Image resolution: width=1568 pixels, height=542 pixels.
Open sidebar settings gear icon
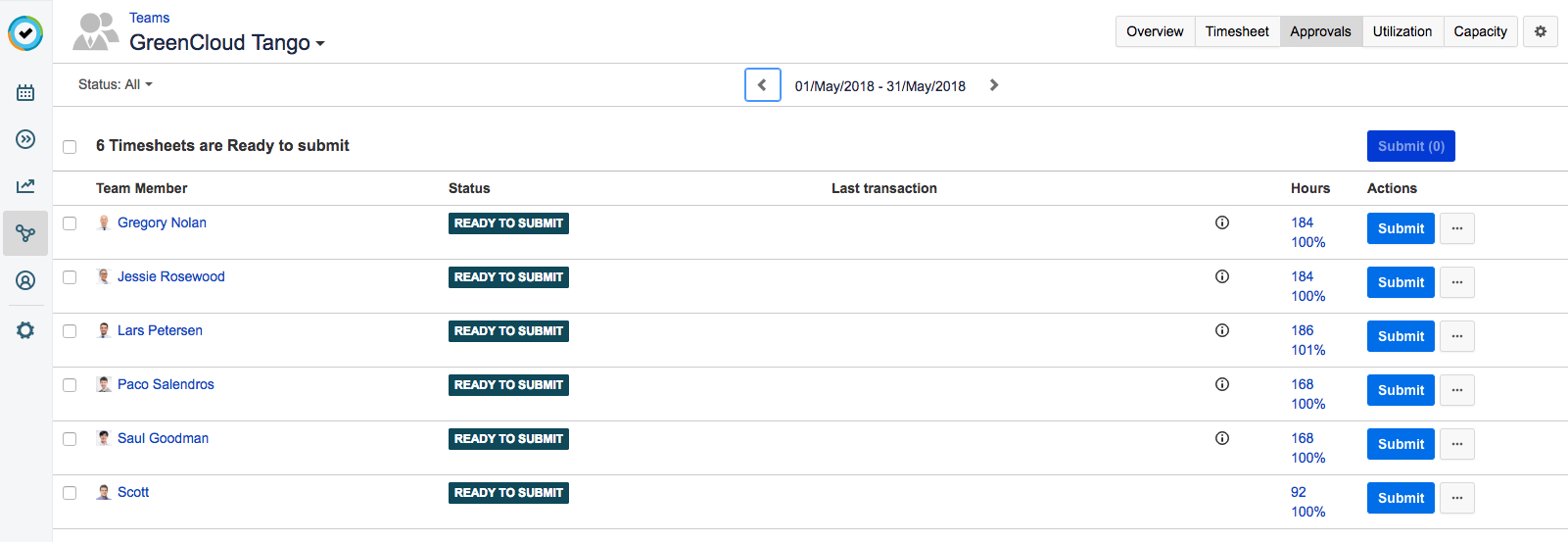click(x=25, y=330)
